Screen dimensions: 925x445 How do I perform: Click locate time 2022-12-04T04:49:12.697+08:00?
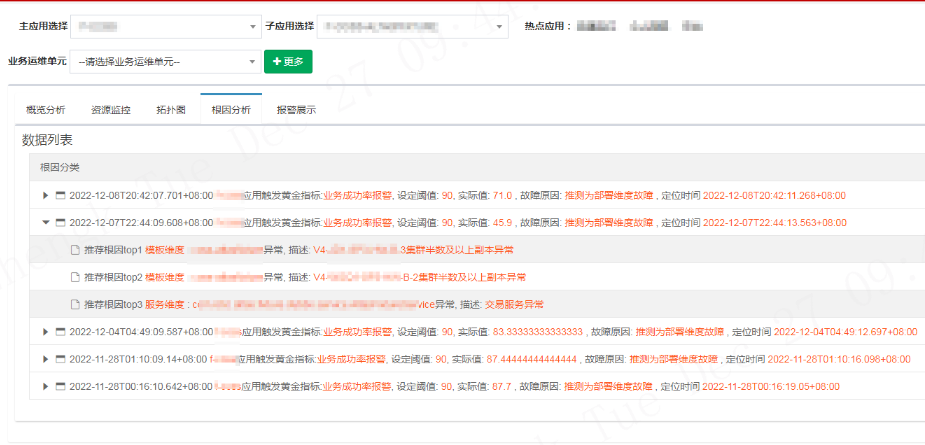pyautogui.click(x=845, y=332)
